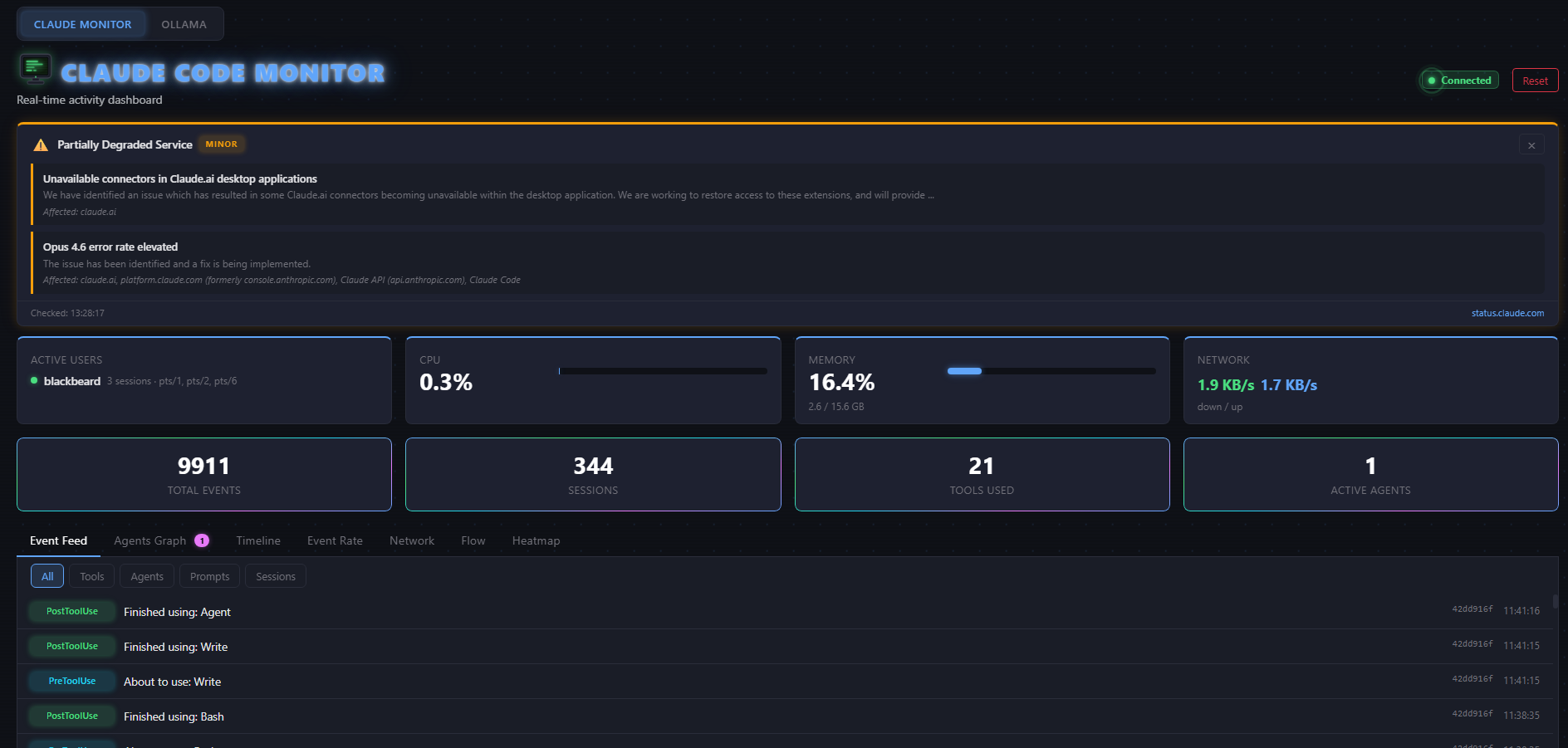
Task: Click the 1.7 KB/s upload rate
Action: pyautogui.click(x=1289, y=385)
